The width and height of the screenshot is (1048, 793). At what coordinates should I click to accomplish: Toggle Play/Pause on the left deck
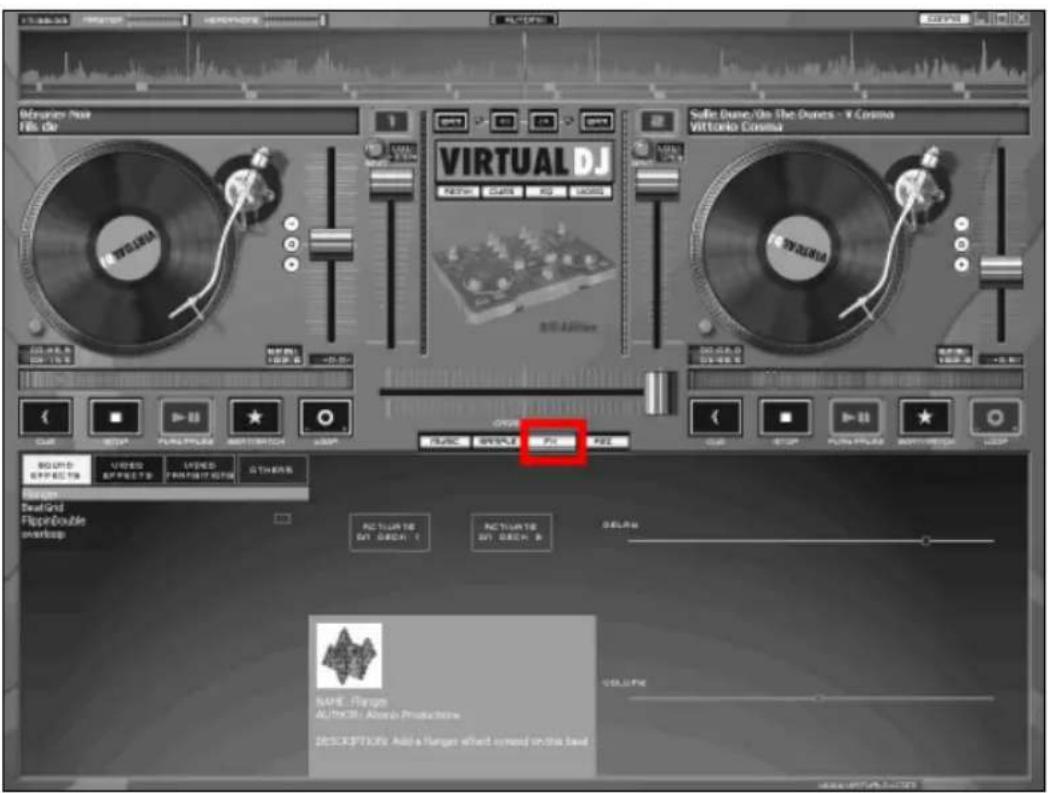tap(186, 417)
